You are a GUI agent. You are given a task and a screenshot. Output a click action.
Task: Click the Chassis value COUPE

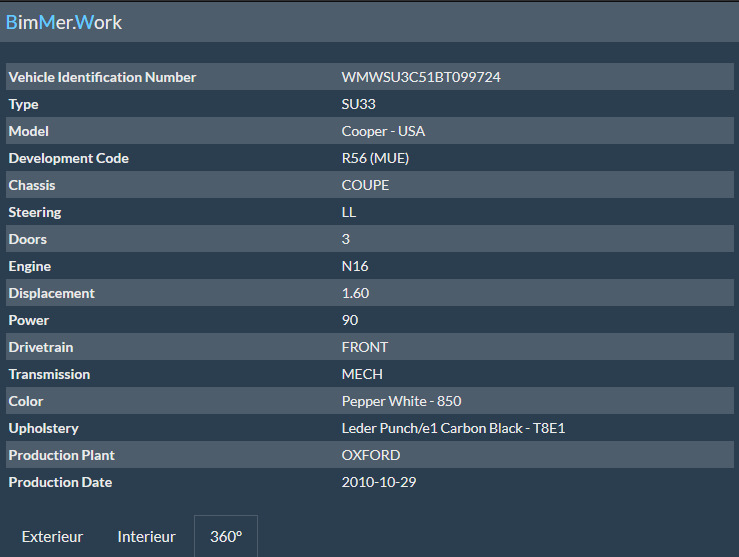(x=365, y=185)
